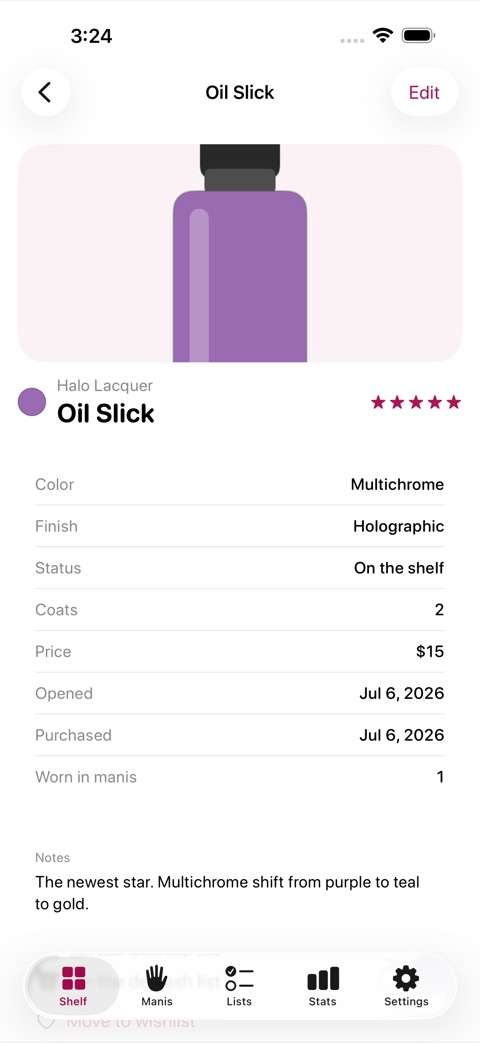Tap the back chevron icon
This screenshot has height=1043, width=480.
45,92
